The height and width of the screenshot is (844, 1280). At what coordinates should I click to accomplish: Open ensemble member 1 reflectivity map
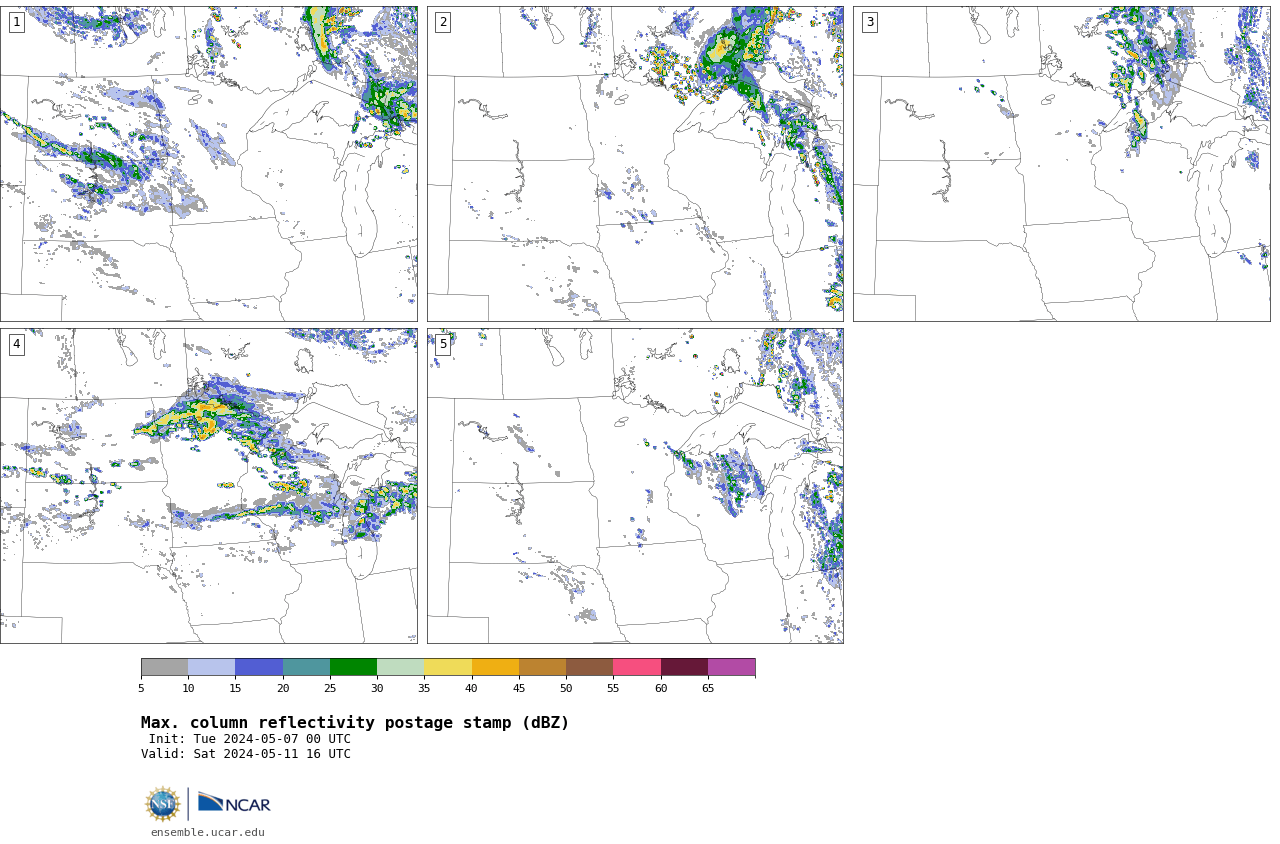coord(209,164)
